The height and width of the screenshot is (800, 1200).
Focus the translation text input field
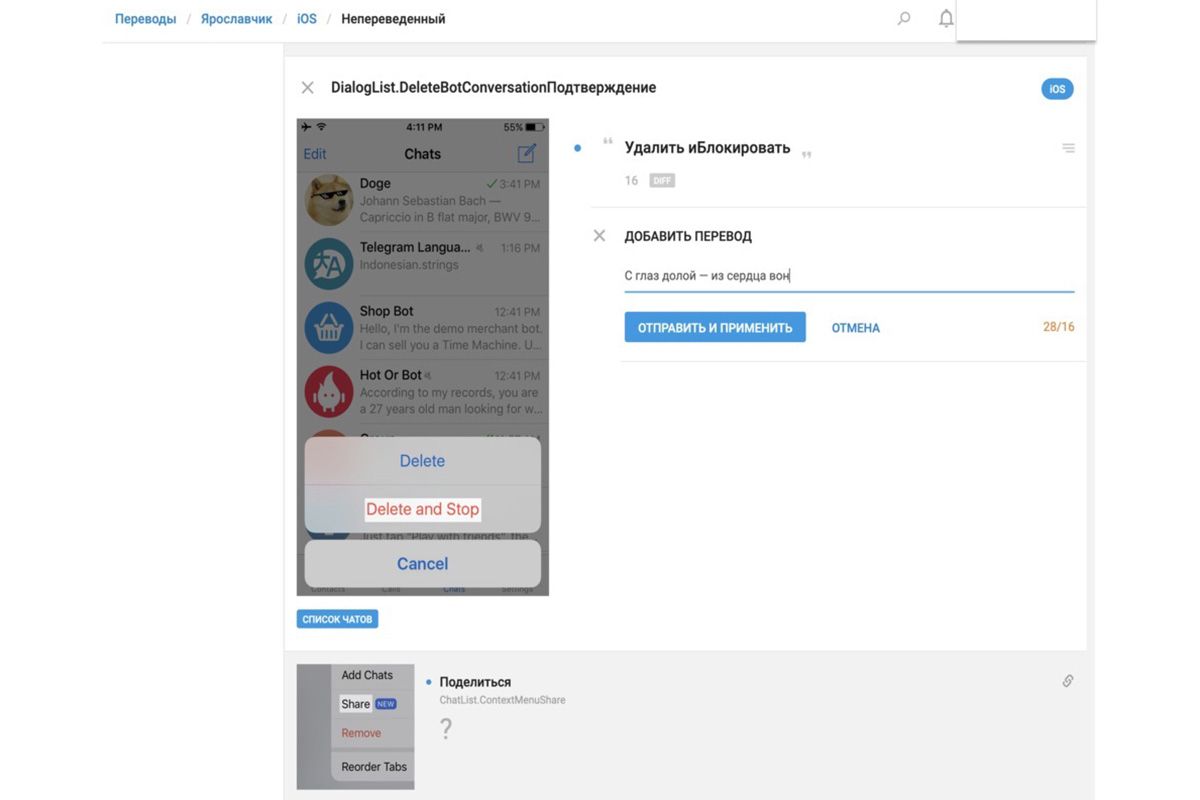(848, 276)
